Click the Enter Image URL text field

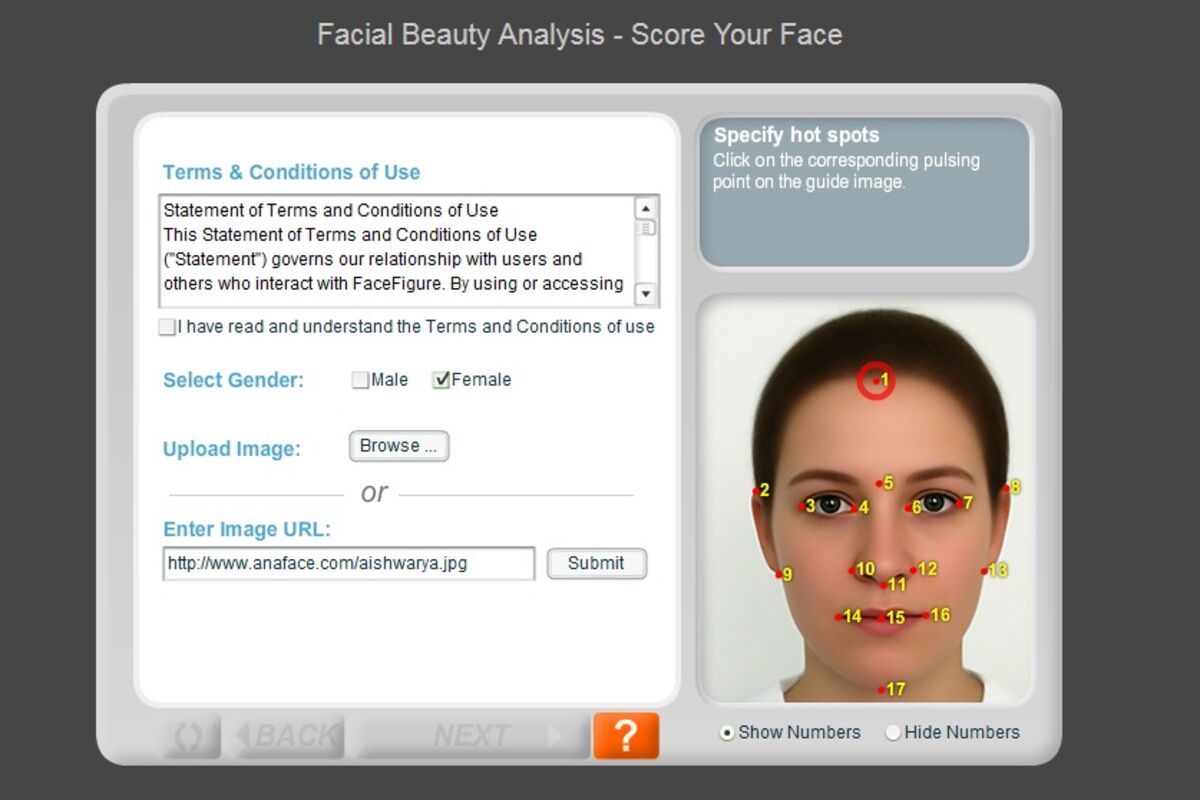click(348, 563)
